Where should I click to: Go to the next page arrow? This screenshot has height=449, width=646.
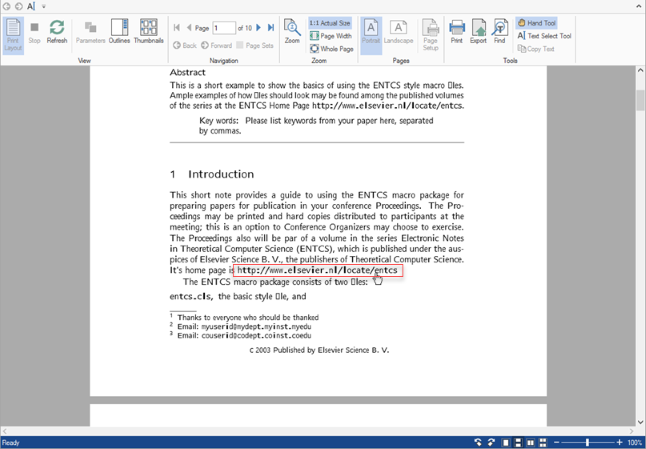[x=259, y=28]
